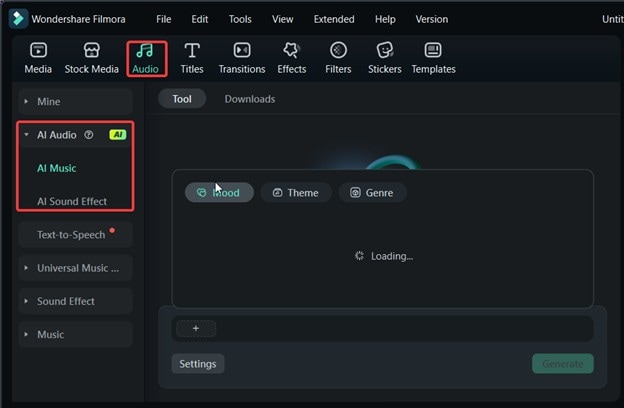Open the Templates panel icon
Screen dimensions: 624x408
click(x=433, y=51)
